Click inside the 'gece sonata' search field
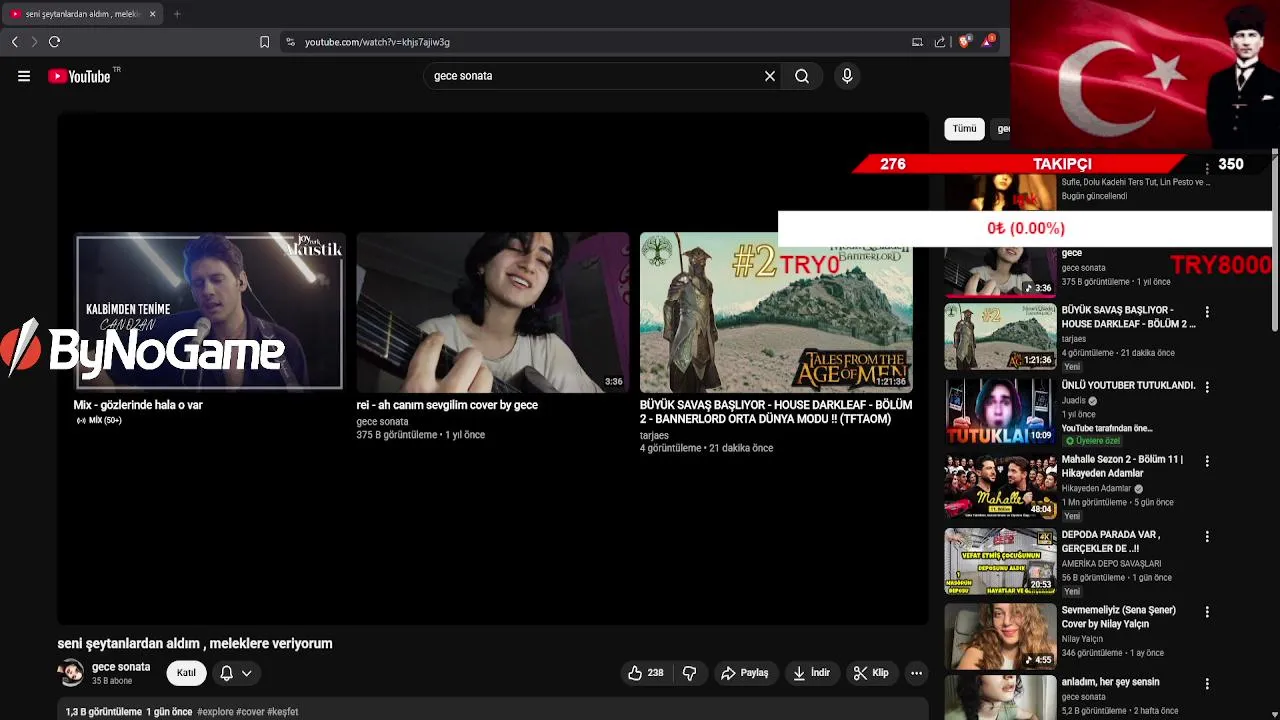Viewport: 1280px width, 720px height. coord(595,76)
